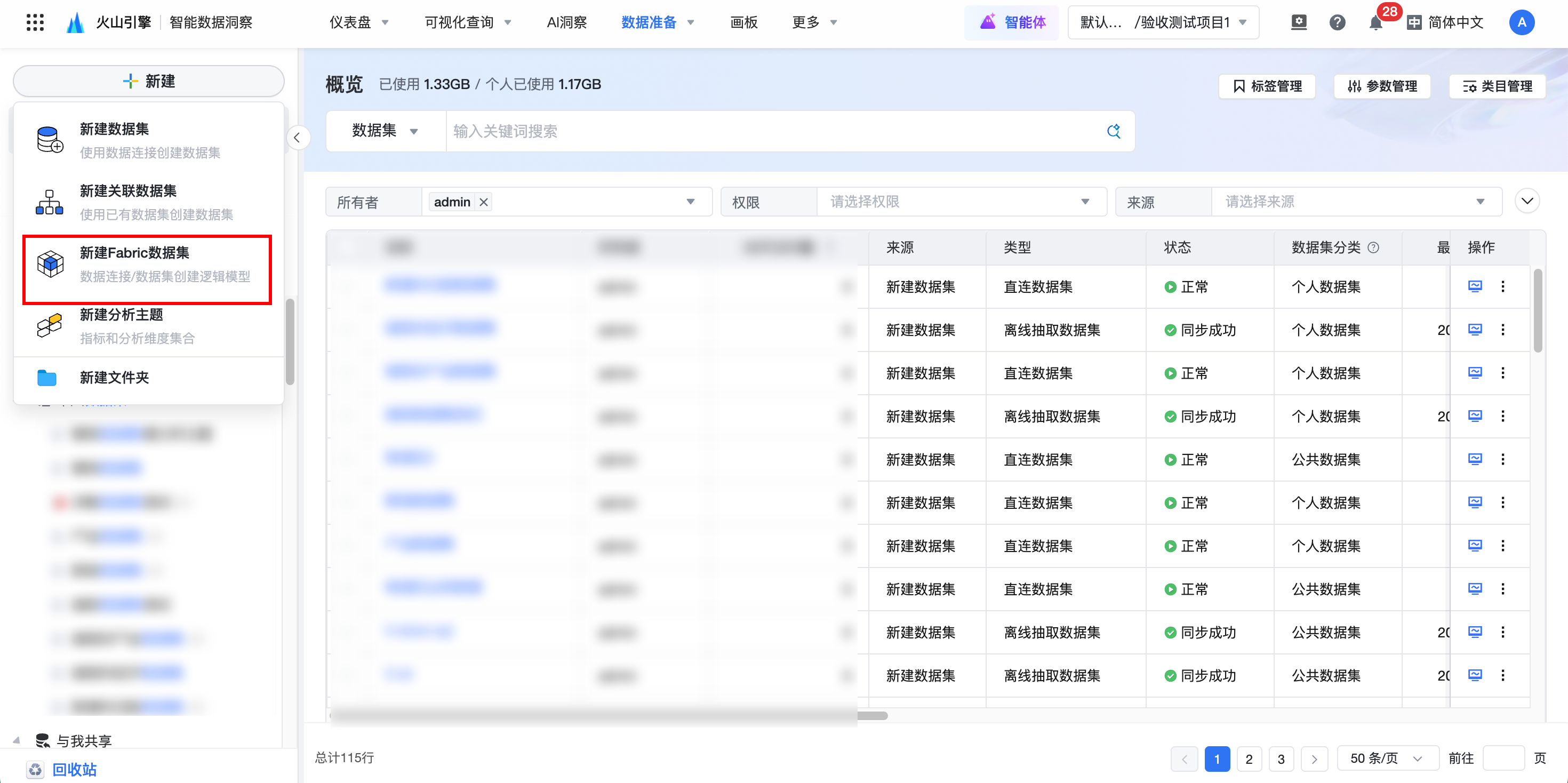This screenshot has width=1568, height=783.
Task: Click the AI search icon in the search box
Action: (x=1113, y=131)
